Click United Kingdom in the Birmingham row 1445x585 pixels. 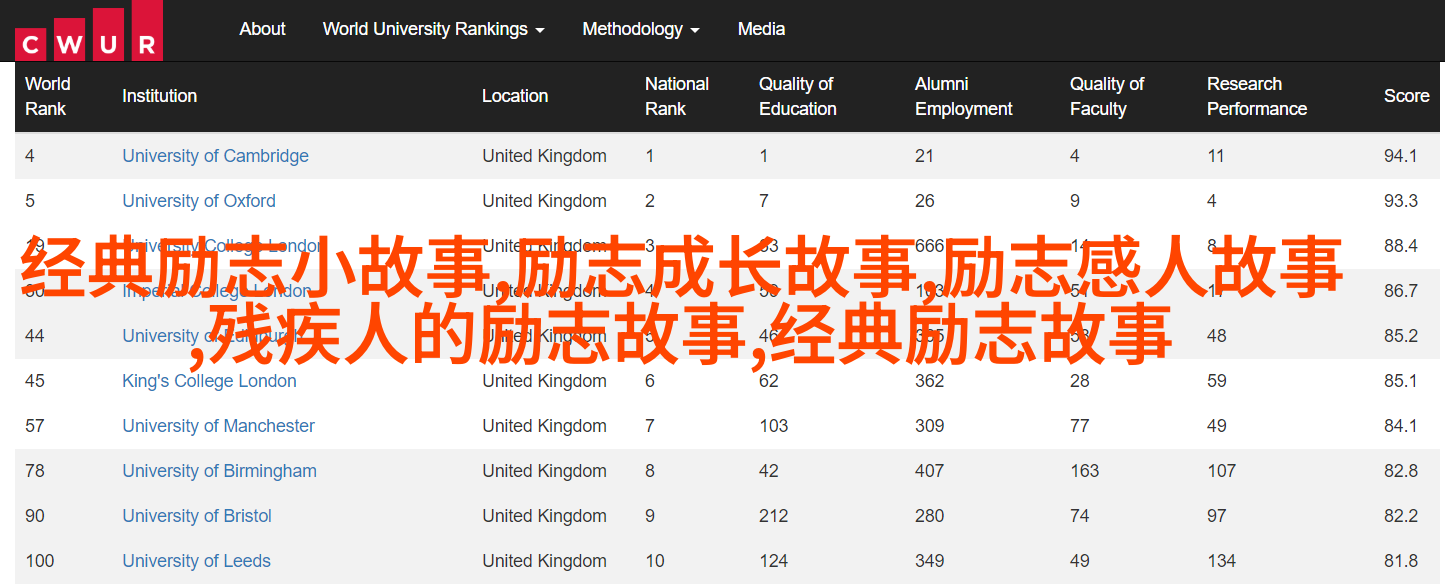pos(544,471)
